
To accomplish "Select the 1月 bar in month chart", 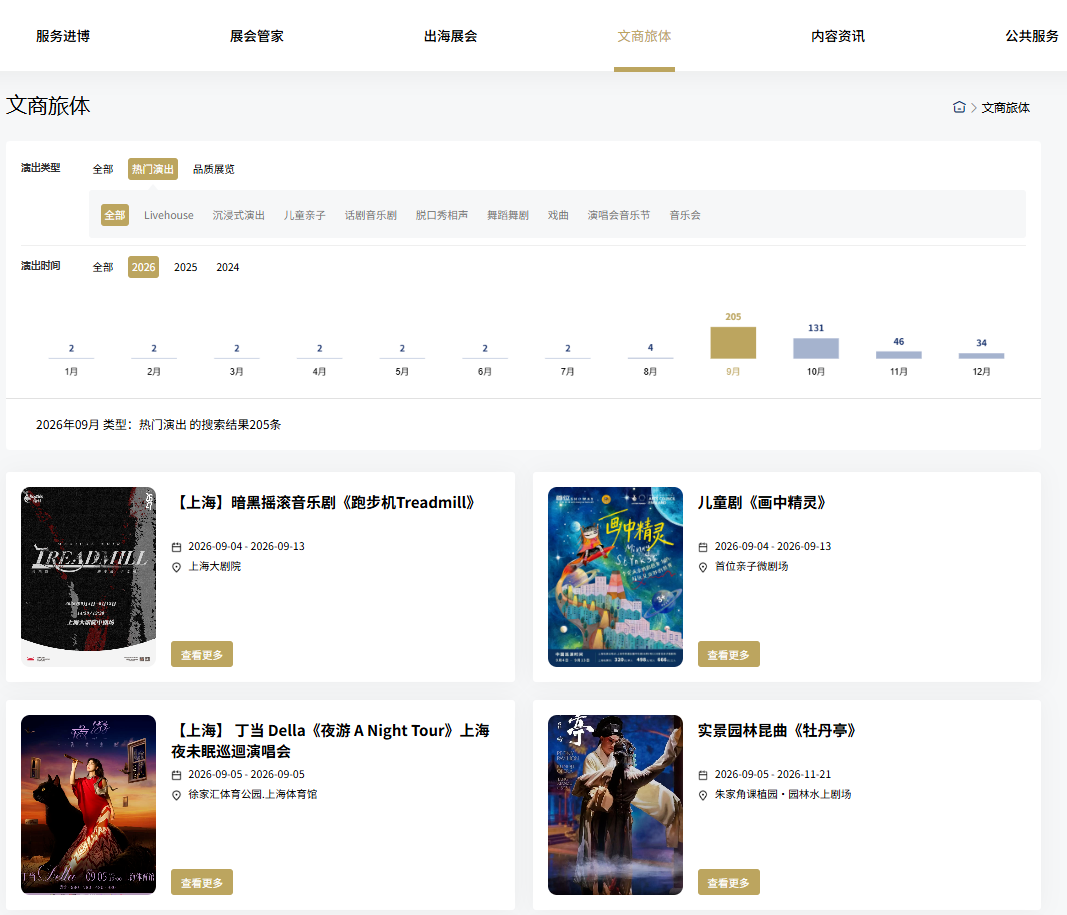I will (x=71, y=359).
